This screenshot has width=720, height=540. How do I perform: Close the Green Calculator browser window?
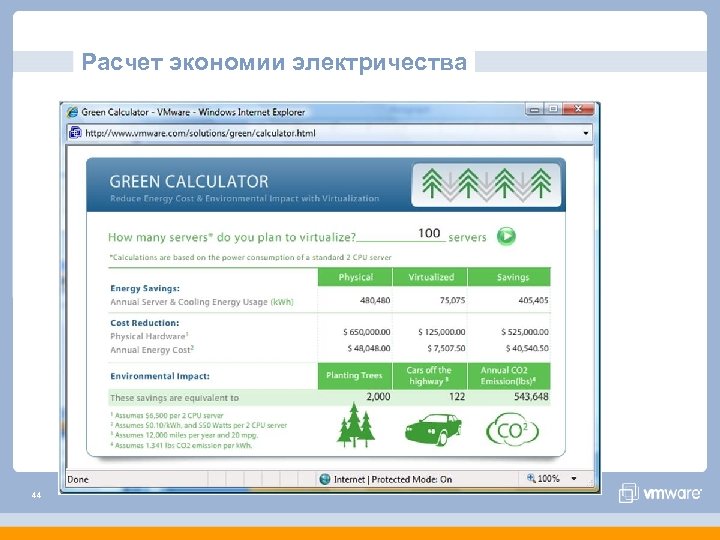[579, 109]
